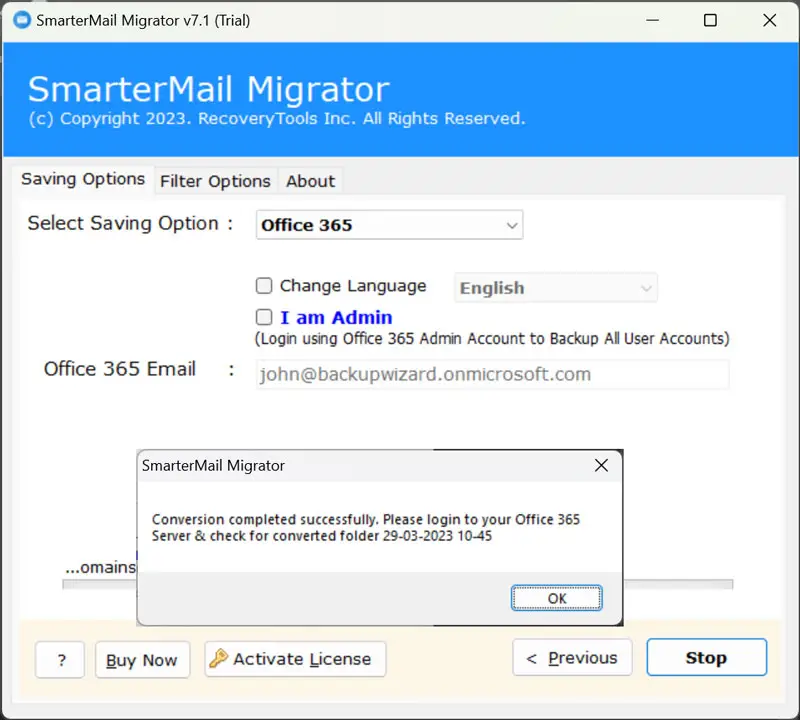The width and height of the screenshot is (800, 720).
Task: Go to the About tab
Action: point(310,181)
